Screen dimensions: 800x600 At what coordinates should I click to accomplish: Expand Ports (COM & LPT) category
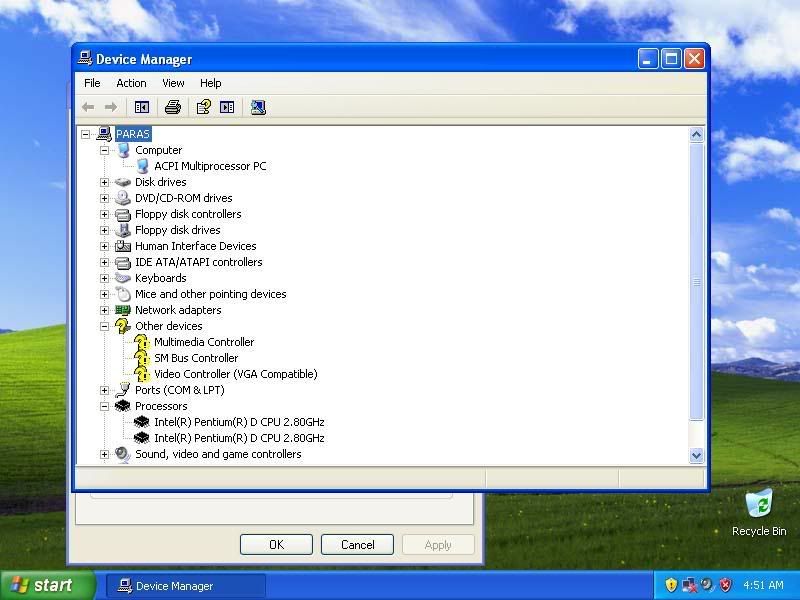point(104,390)
